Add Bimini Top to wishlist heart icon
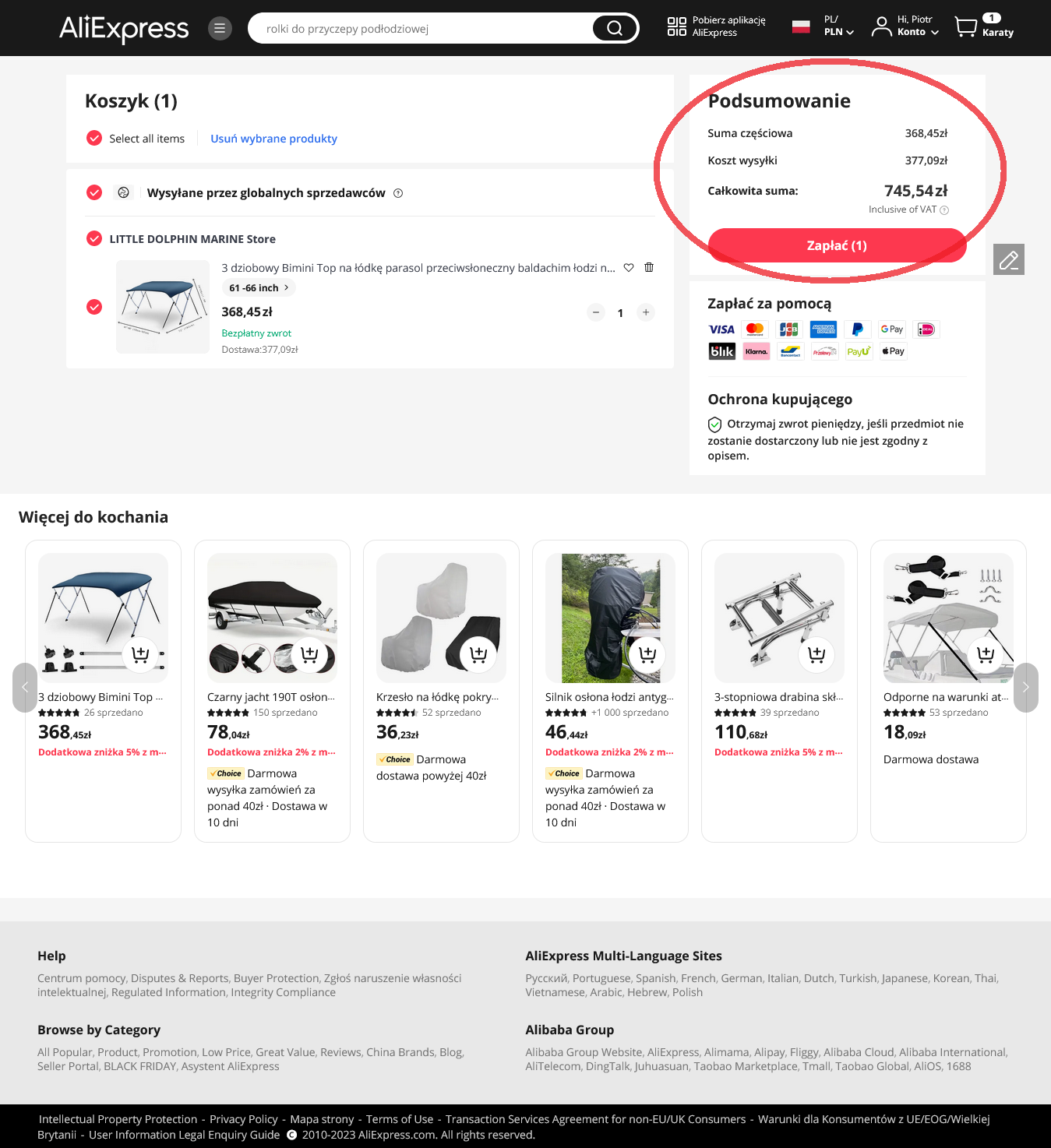Screen dimensions: 1051x1148 (x=629, y=267)
